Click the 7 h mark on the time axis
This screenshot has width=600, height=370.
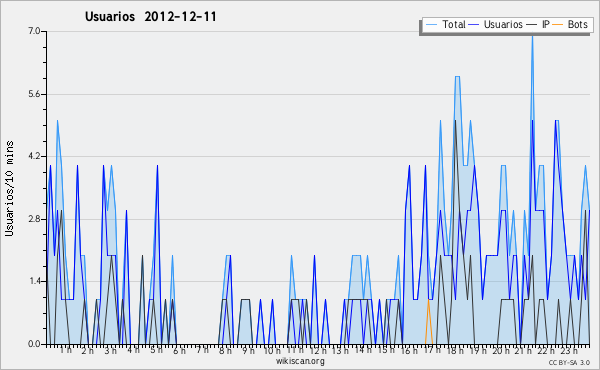[x=202, y=350]
